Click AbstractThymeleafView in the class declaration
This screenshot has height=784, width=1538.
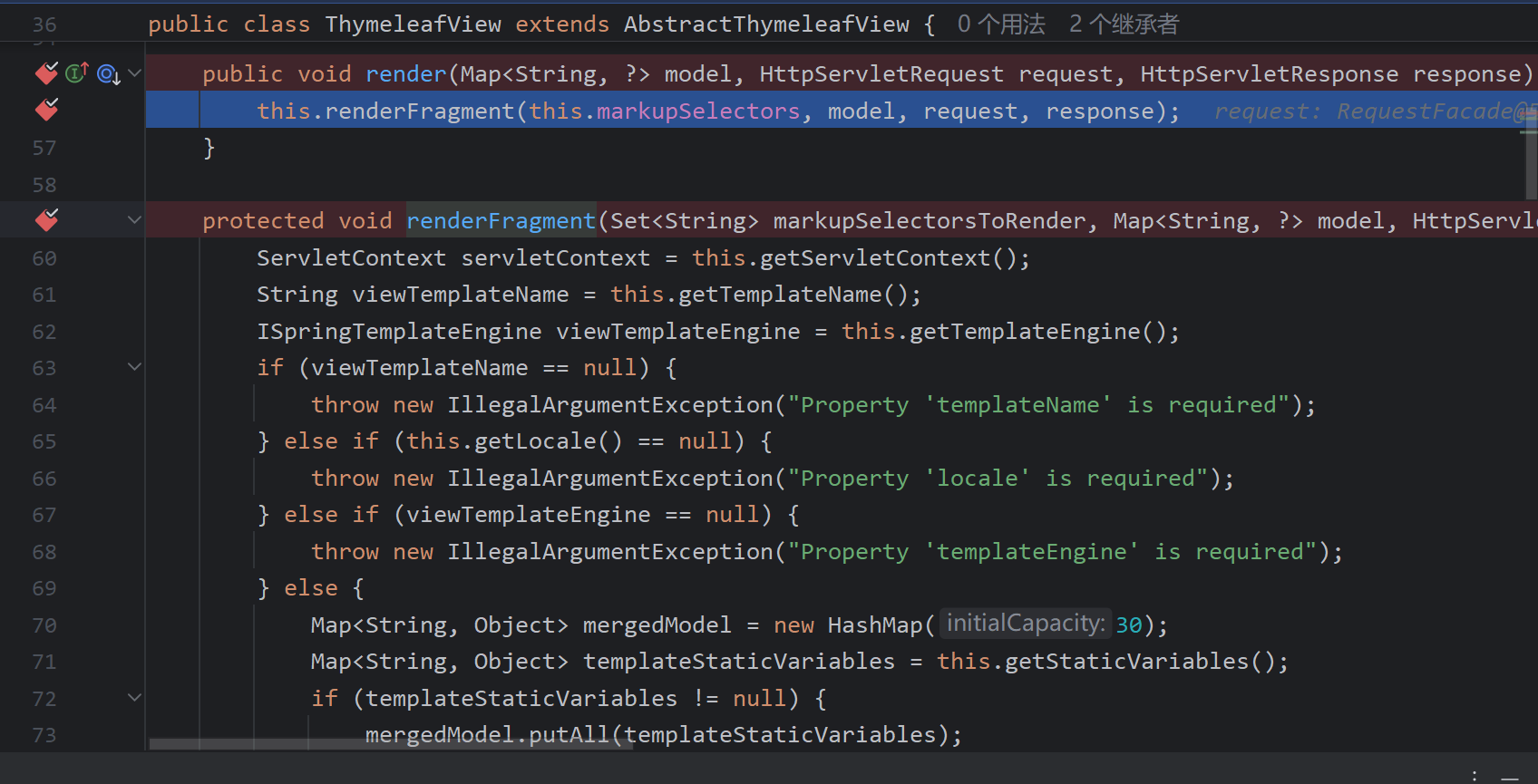point(766,24)
